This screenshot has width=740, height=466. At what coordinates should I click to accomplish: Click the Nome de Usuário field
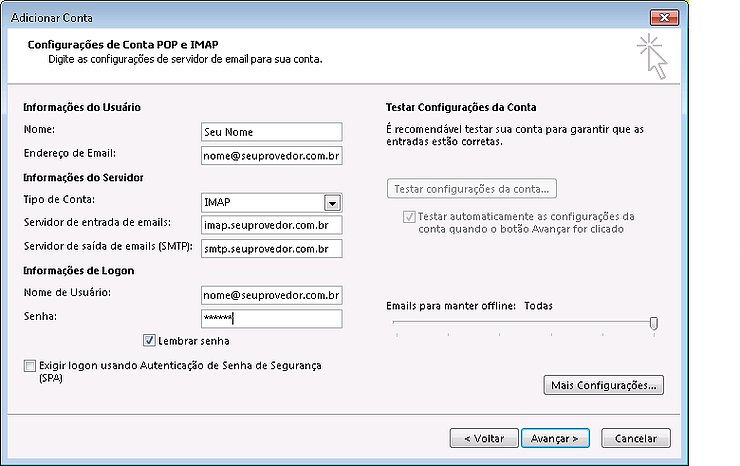[x=271, y=295]
